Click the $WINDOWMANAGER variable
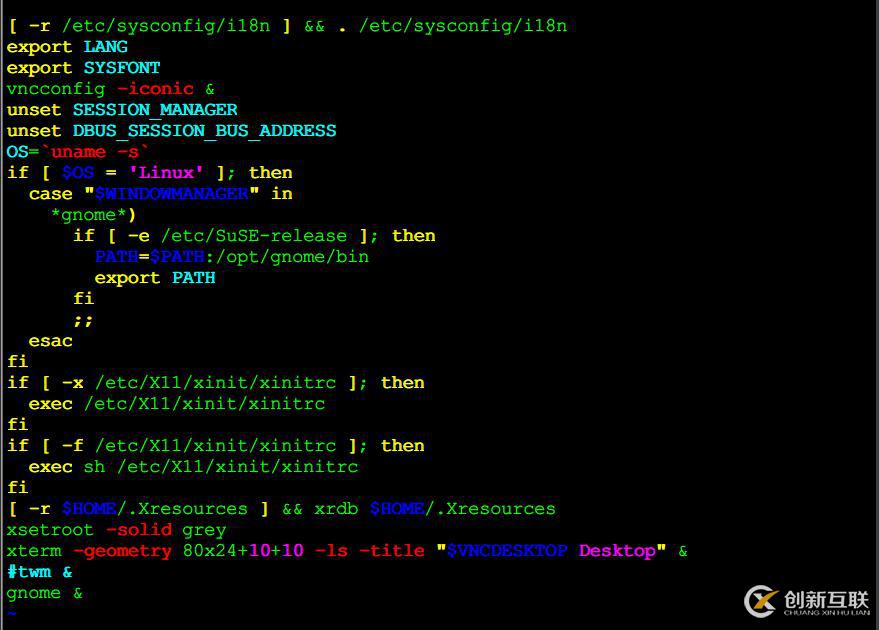Screen dimensions: 879x630 172,193
